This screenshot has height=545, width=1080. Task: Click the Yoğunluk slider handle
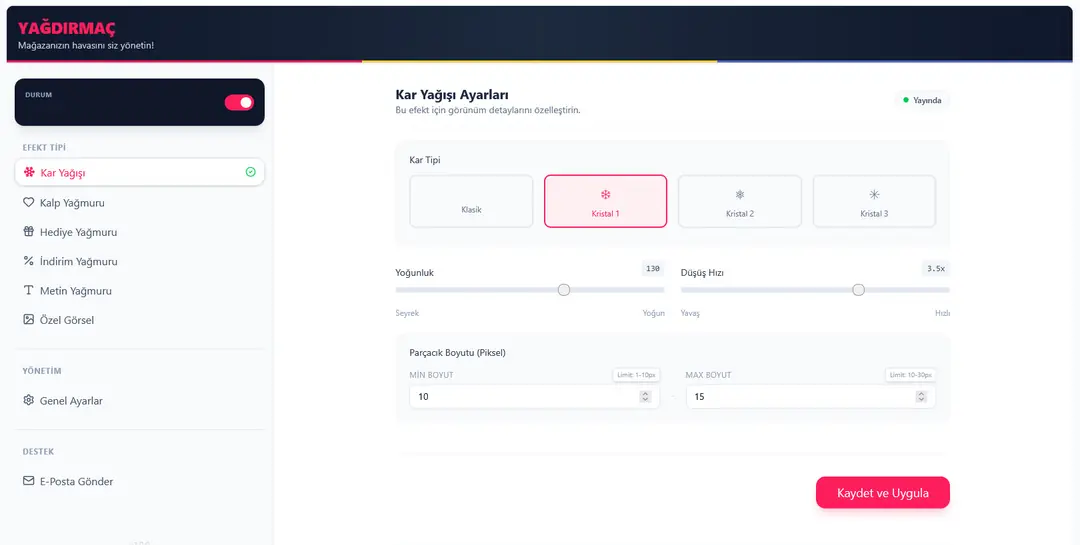click(x=564, y=290)
